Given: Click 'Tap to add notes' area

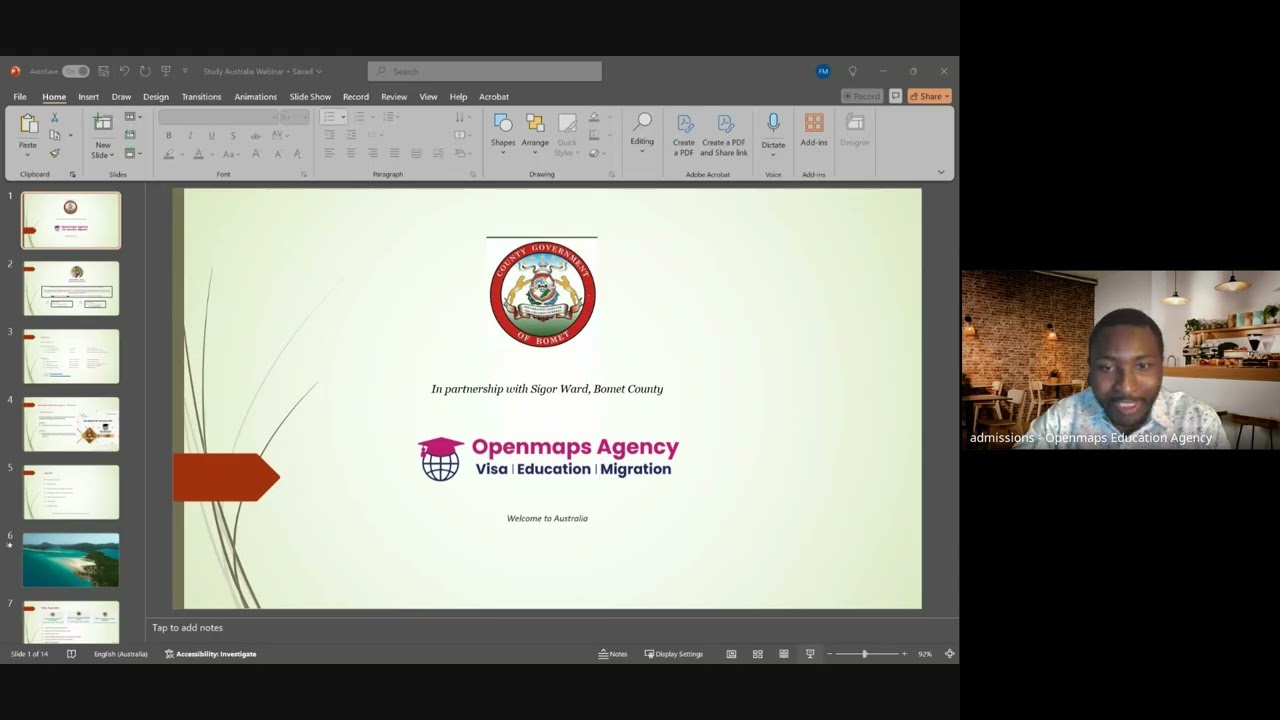Looking at the screenshot, I should (187, 628).
